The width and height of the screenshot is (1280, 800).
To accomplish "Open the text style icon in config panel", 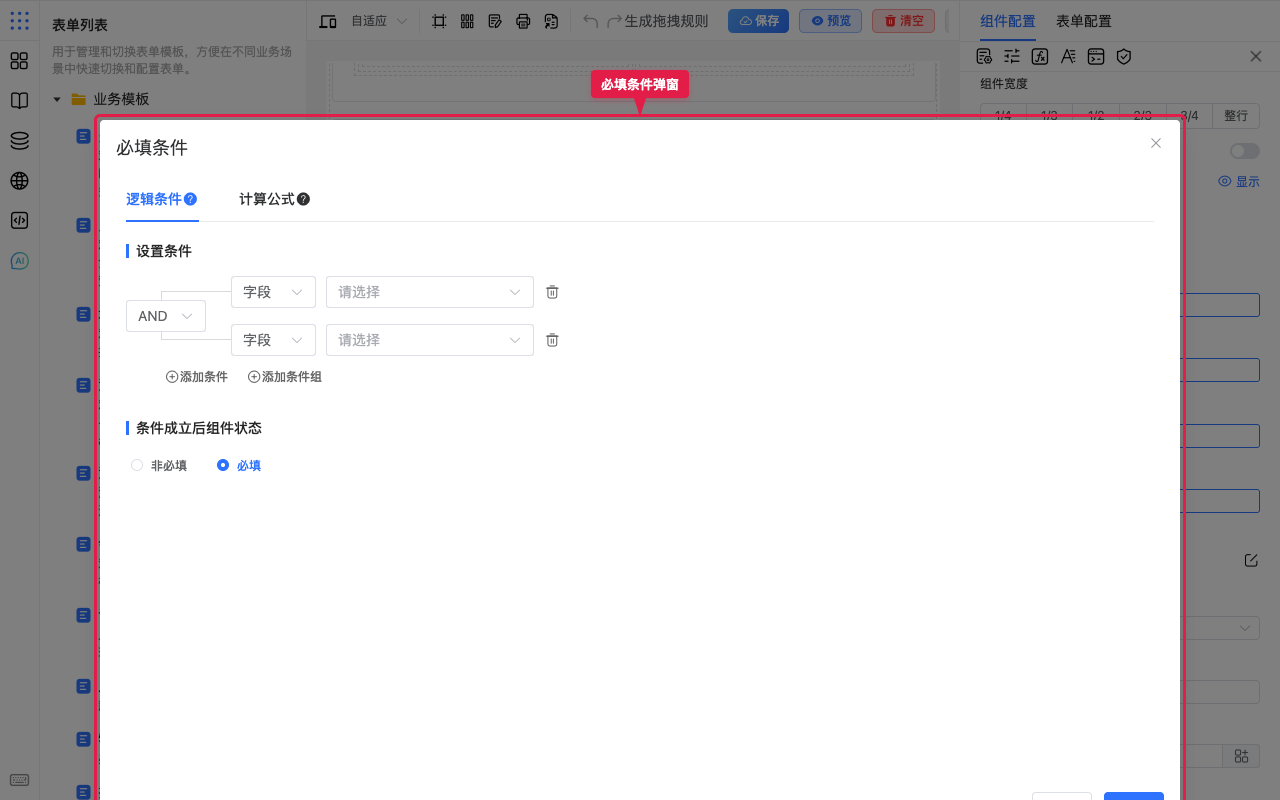I will click(1068, 57).
